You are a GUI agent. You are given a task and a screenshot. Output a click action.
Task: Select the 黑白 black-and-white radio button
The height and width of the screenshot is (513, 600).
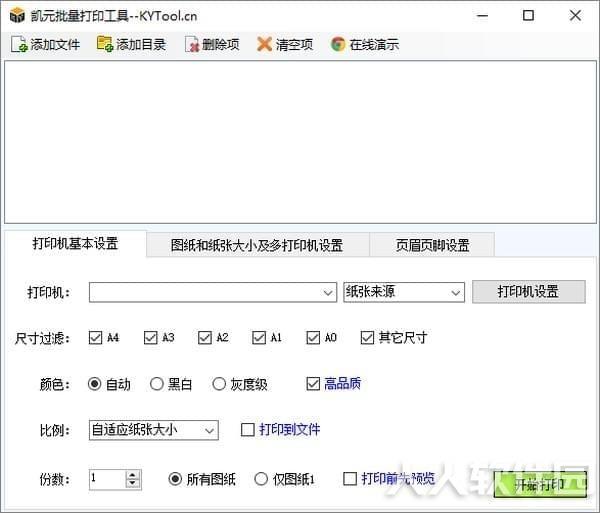tap(157, 384)
